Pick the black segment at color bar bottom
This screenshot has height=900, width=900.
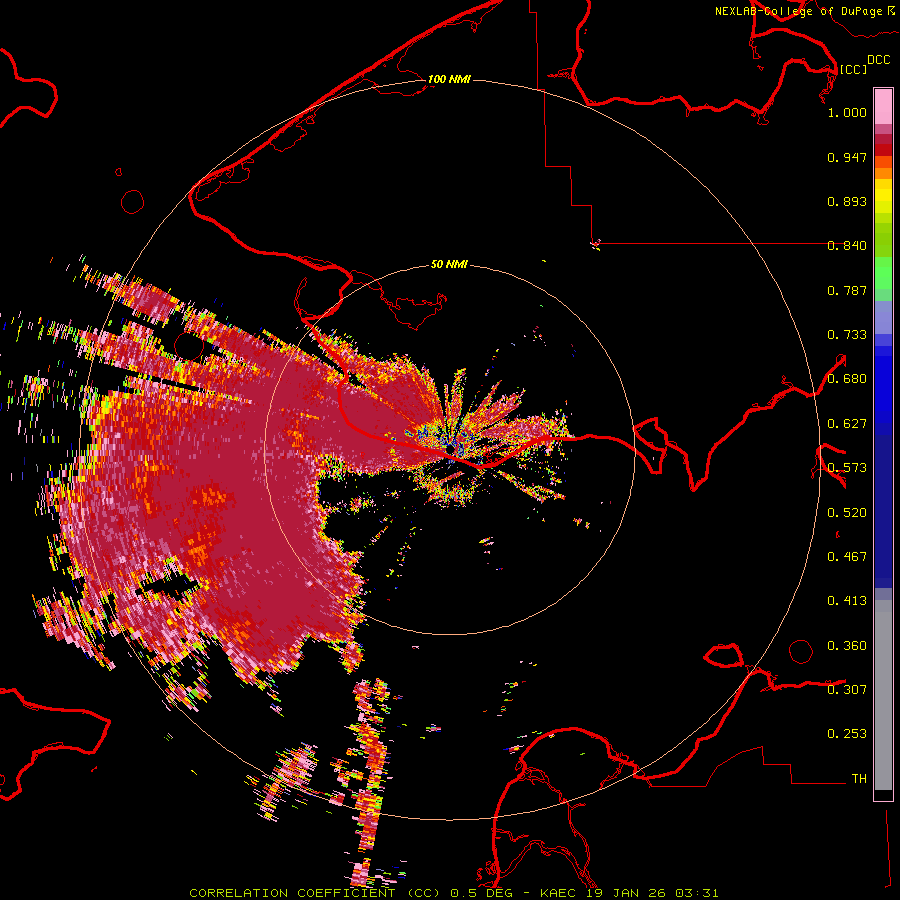(883, 794)
